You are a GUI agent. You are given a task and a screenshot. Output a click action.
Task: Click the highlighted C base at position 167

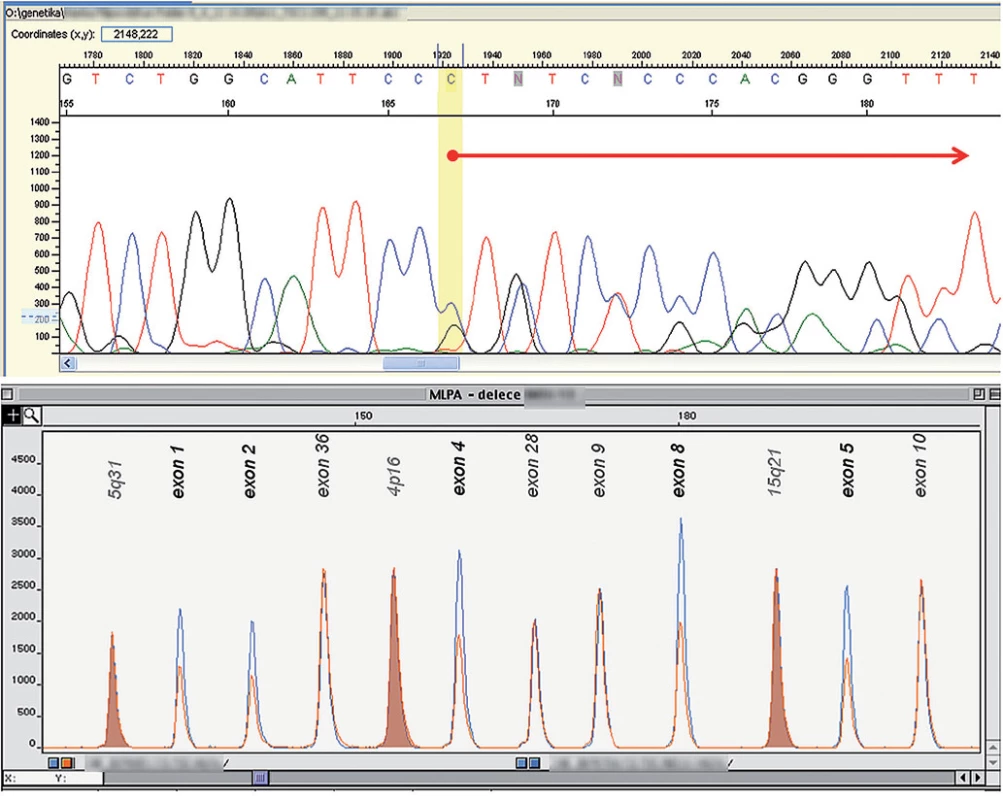451,79
